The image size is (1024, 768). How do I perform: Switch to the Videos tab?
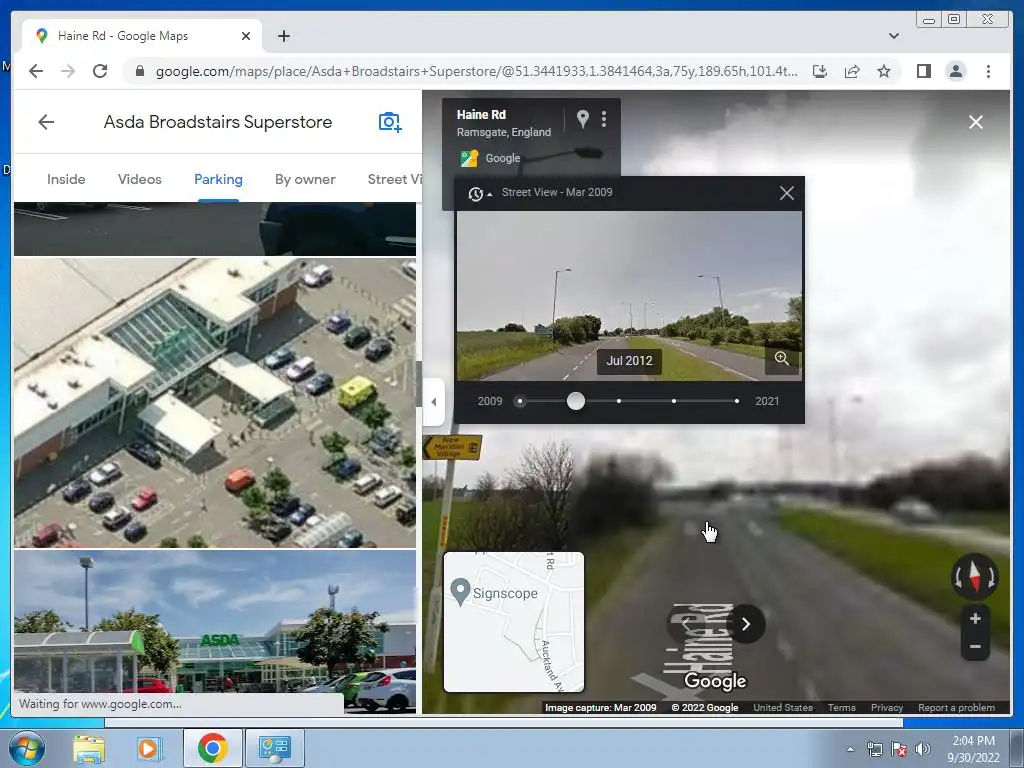[x=140, y=179]
